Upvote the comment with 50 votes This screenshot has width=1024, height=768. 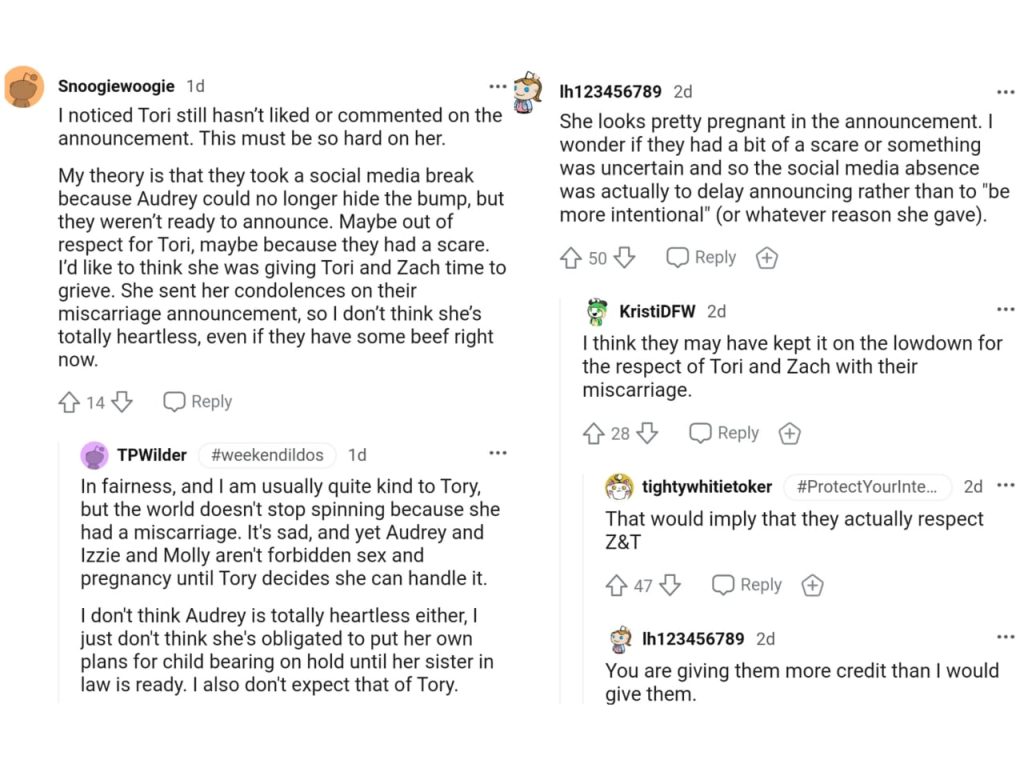(x=571, y=258)
